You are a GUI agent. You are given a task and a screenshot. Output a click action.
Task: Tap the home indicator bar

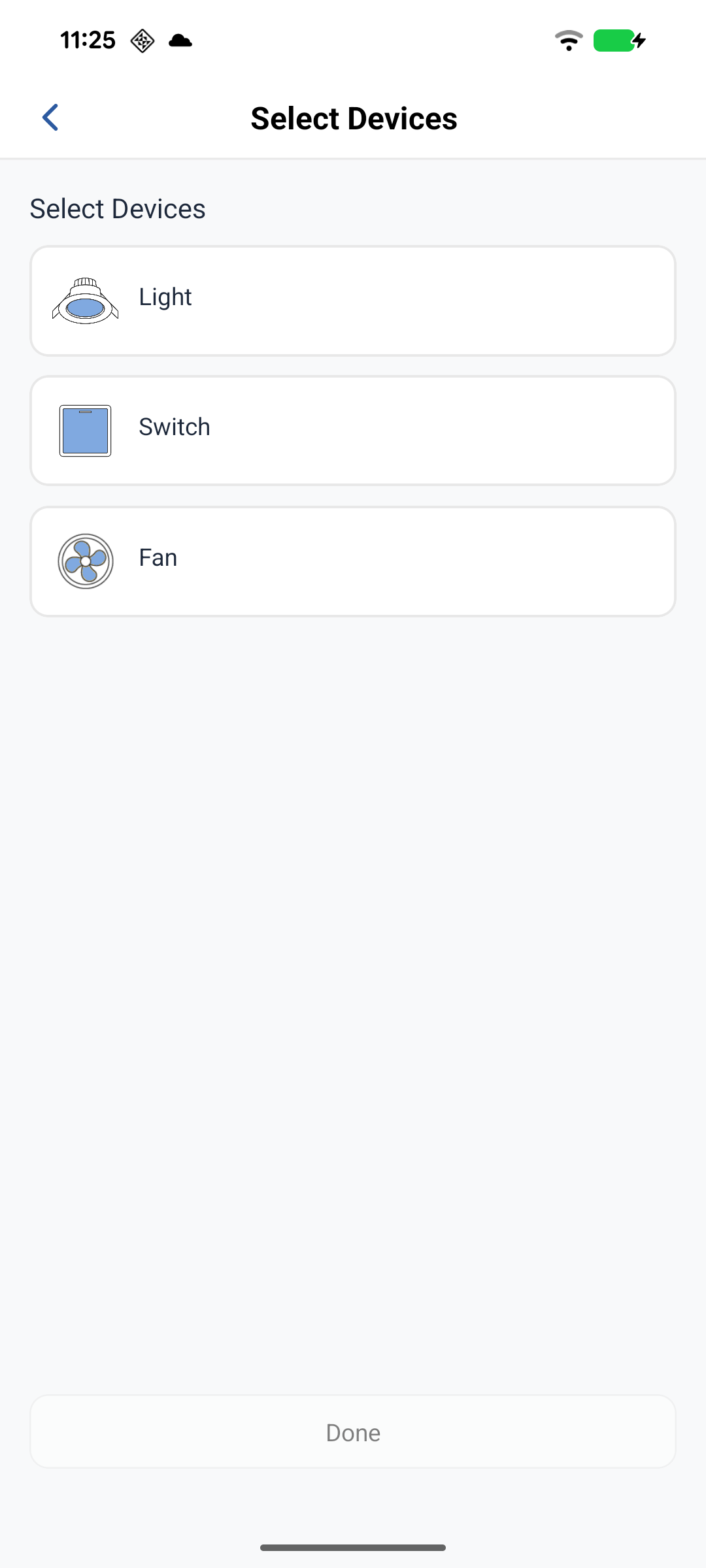tap(353, 1547)
